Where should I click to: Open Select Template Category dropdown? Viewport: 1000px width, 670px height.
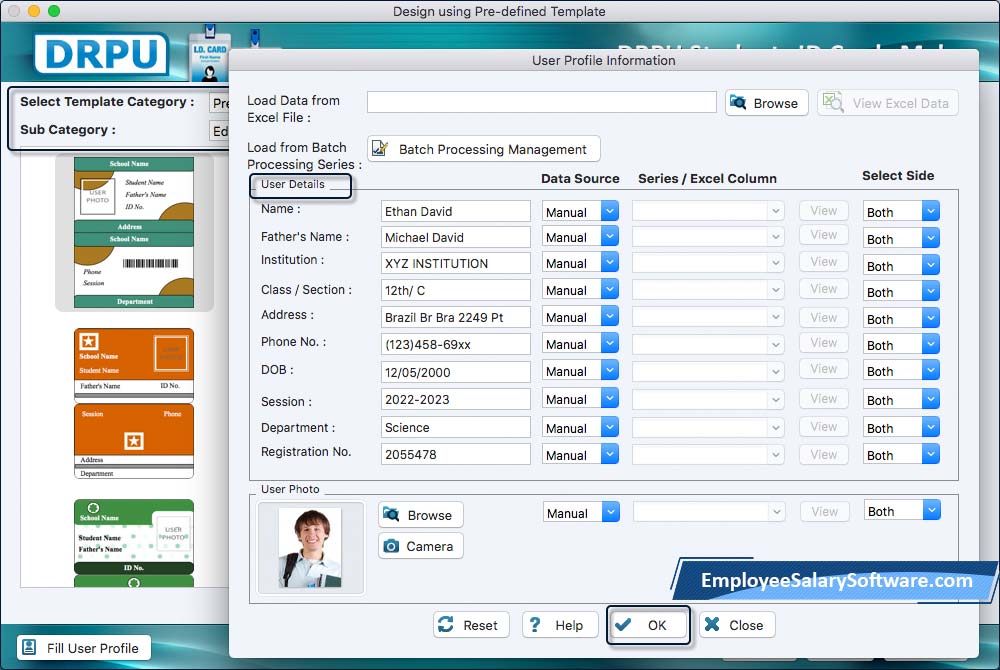pos(220,103)
